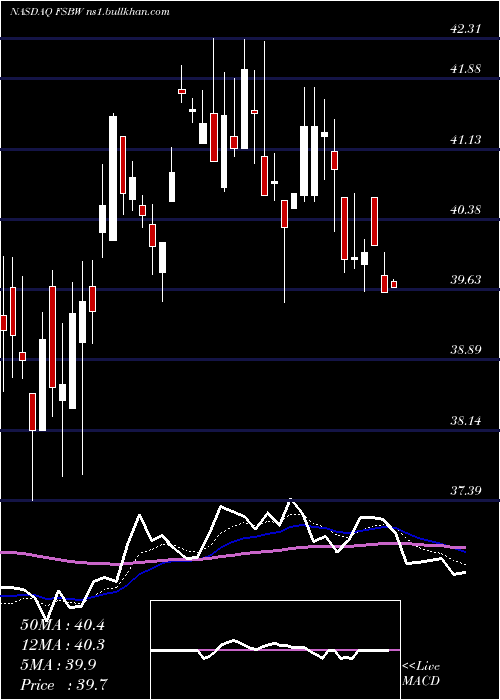
Task: Click the 12MA : 40.3 readout
Action: (62, 645)
